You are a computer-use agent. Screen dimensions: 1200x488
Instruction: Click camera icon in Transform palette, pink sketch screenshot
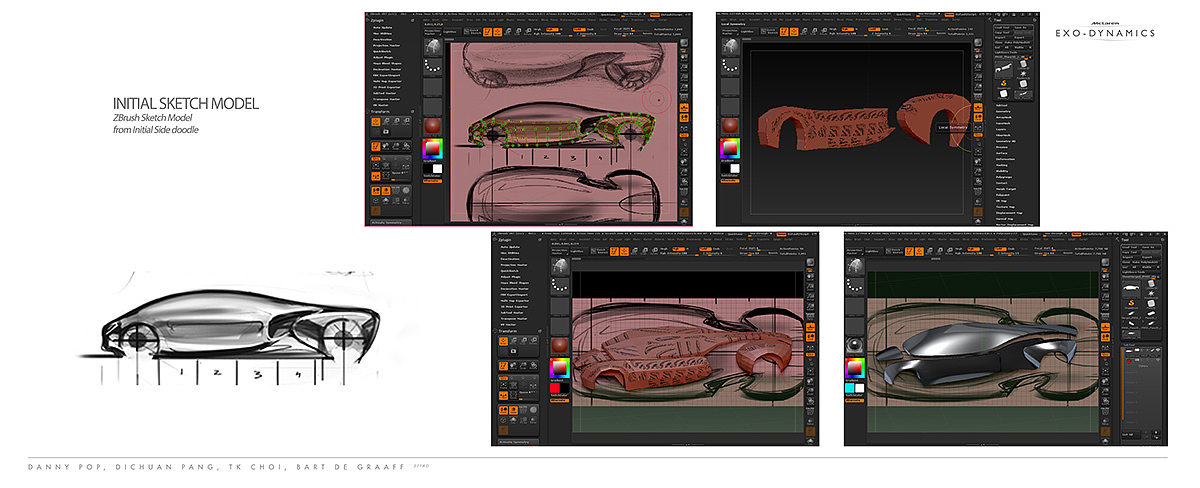(385, 131)
